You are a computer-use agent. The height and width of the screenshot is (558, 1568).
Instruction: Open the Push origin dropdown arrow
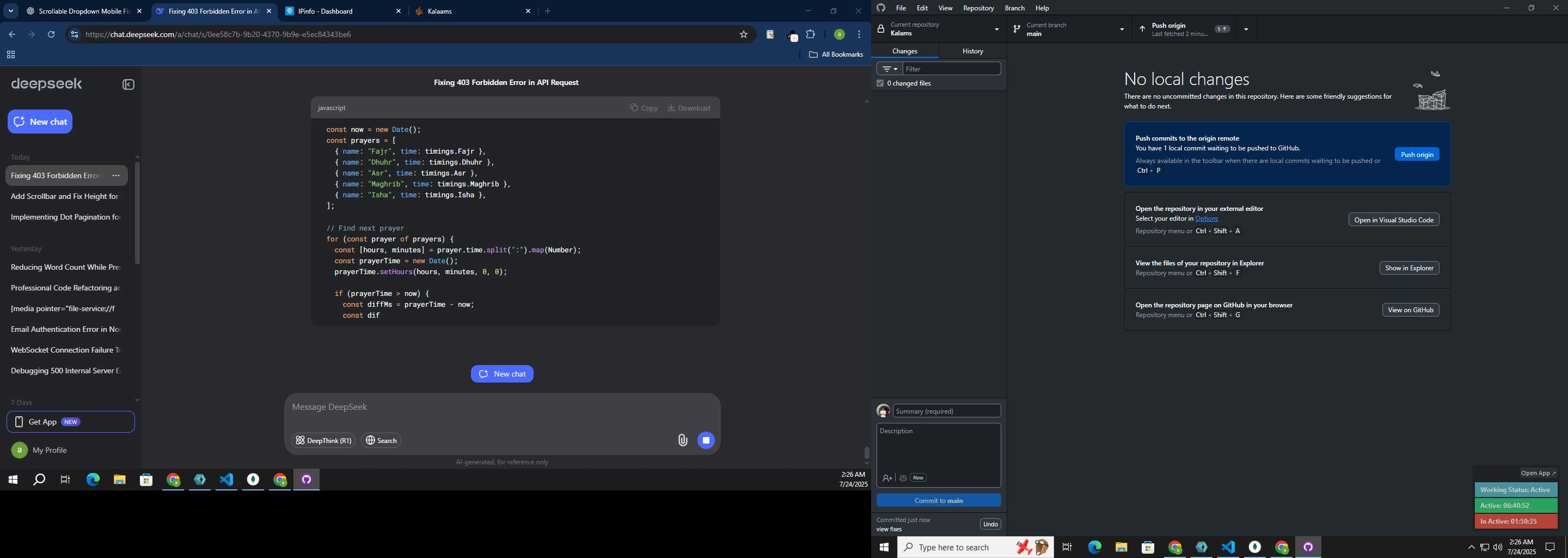coord(1246,29)
